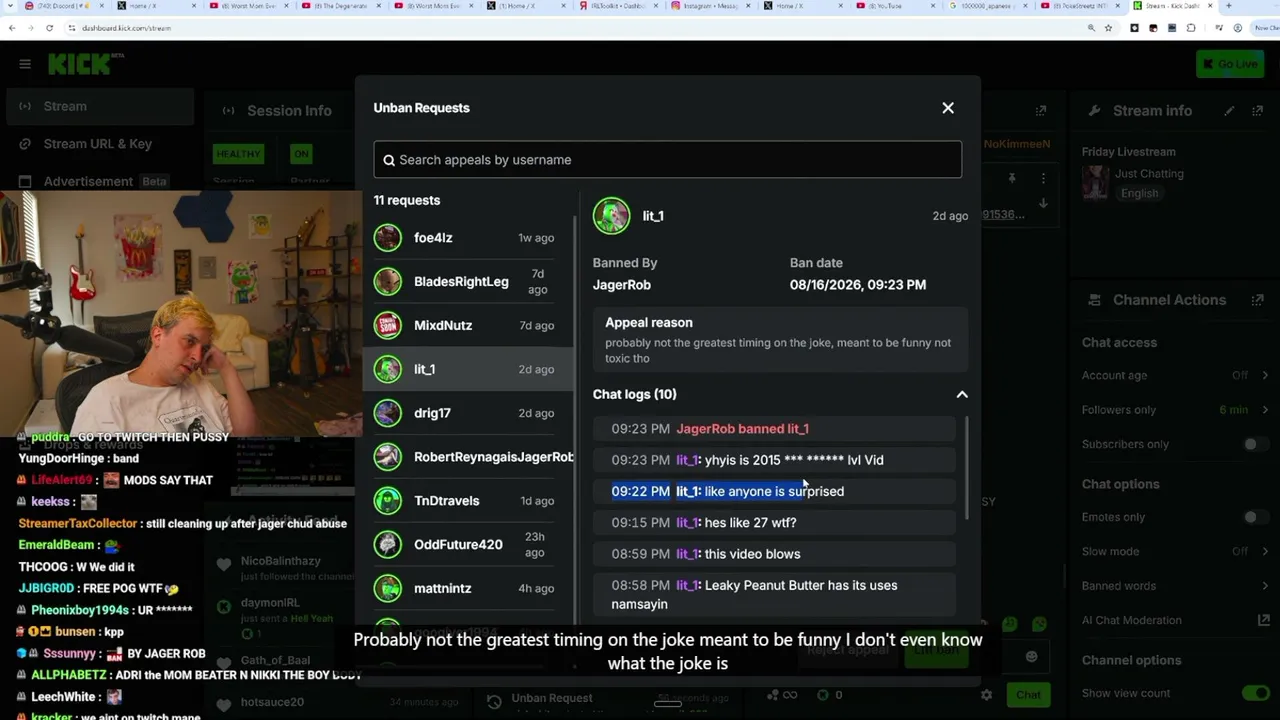Click the large lit_1 avatar in appeal details
Screen dimensions: 1280x720
click(611, 216)
